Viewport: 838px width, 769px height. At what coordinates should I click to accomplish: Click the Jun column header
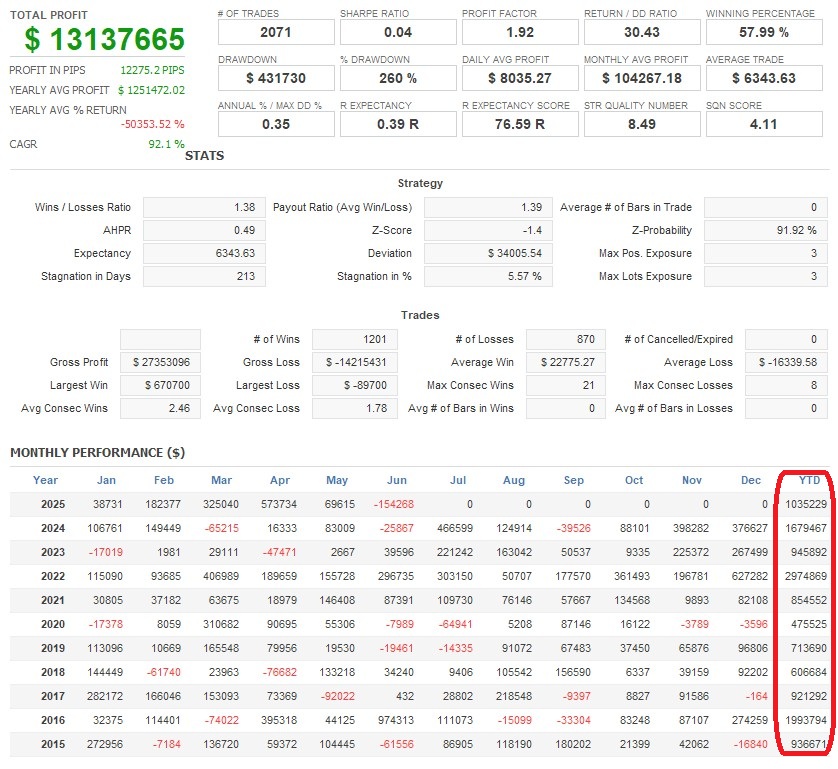click(x=397, y=480)
